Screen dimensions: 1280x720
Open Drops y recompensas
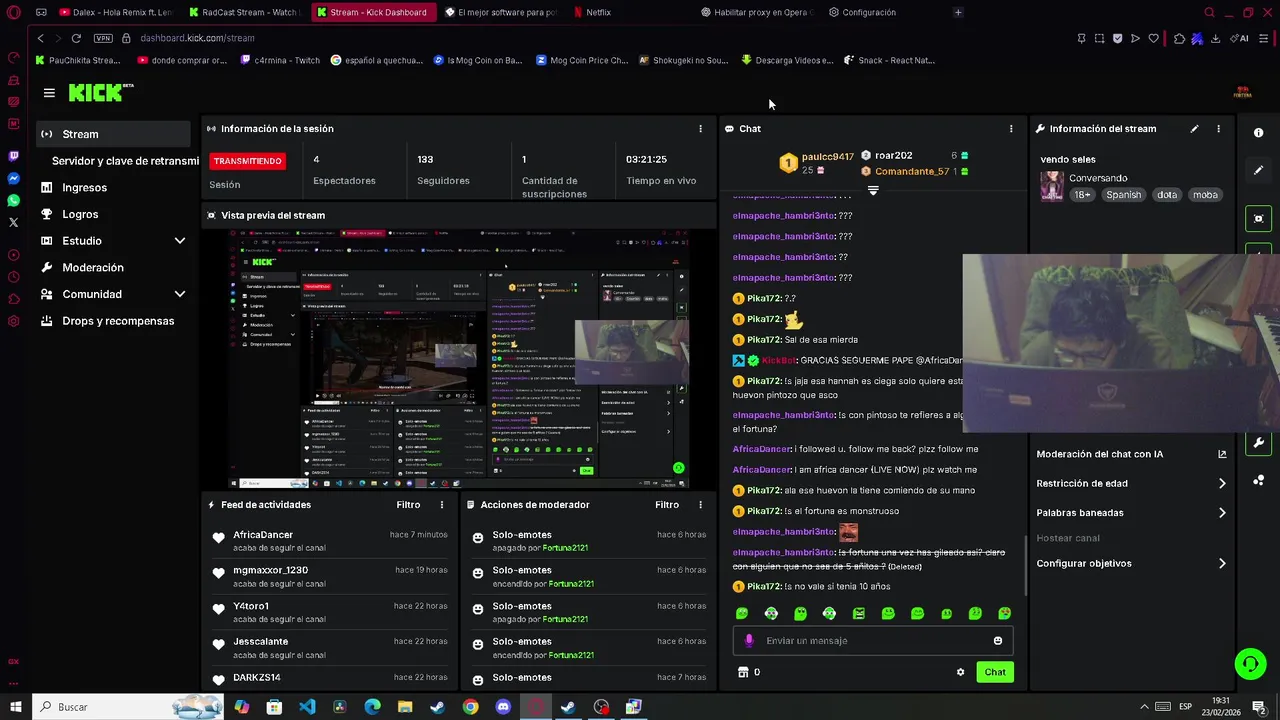[x=118, y=321]
